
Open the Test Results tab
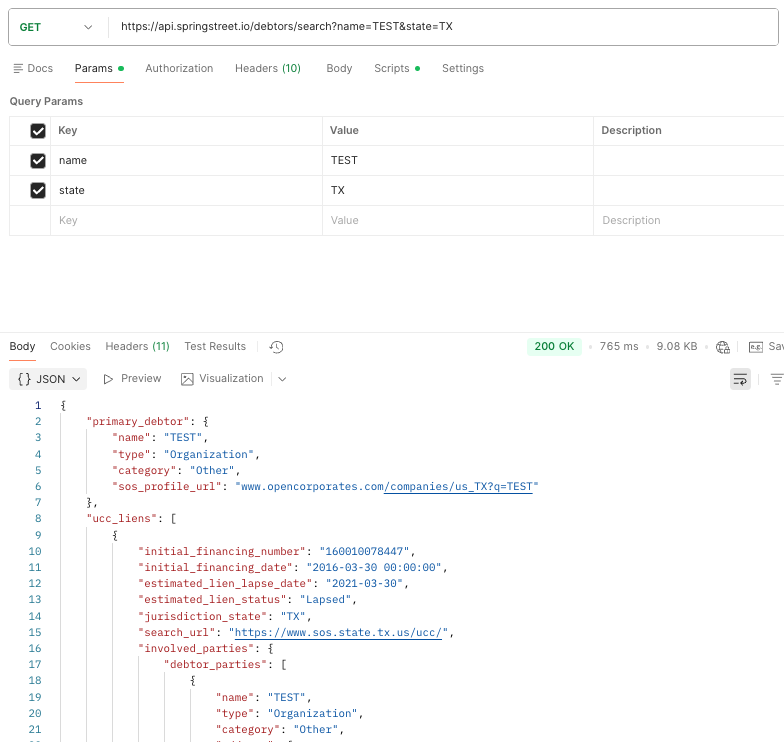[x=214, y=346]
